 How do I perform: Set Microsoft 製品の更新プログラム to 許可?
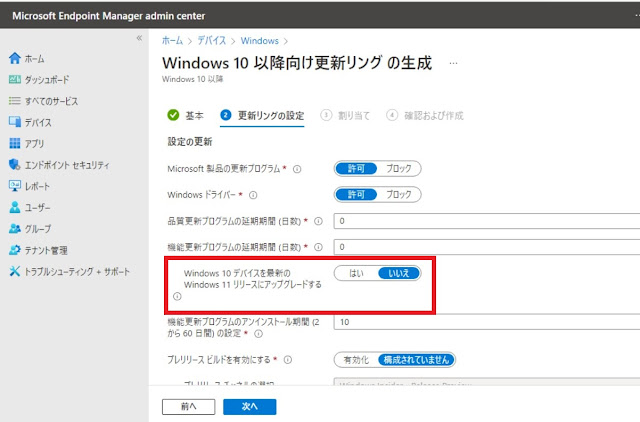click(x=356, y=169)
